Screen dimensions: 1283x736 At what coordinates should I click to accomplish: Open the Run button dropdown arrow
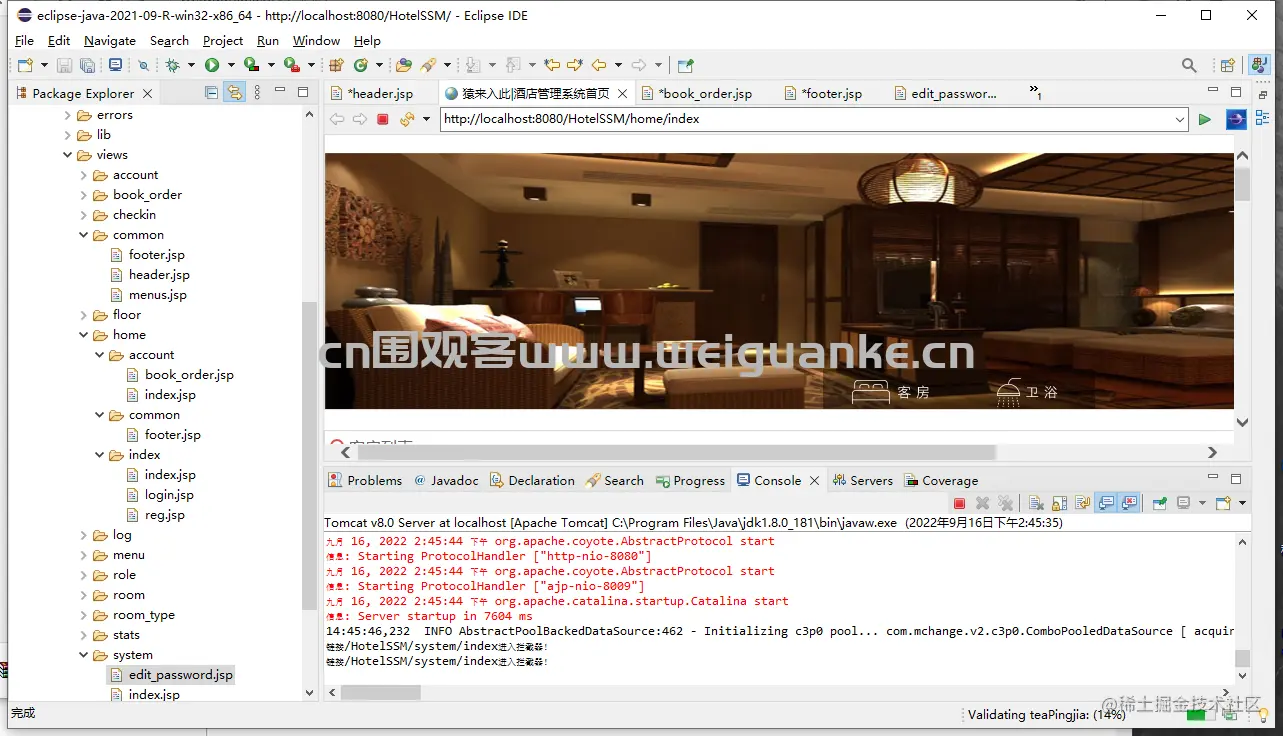[x=231, y=65]
